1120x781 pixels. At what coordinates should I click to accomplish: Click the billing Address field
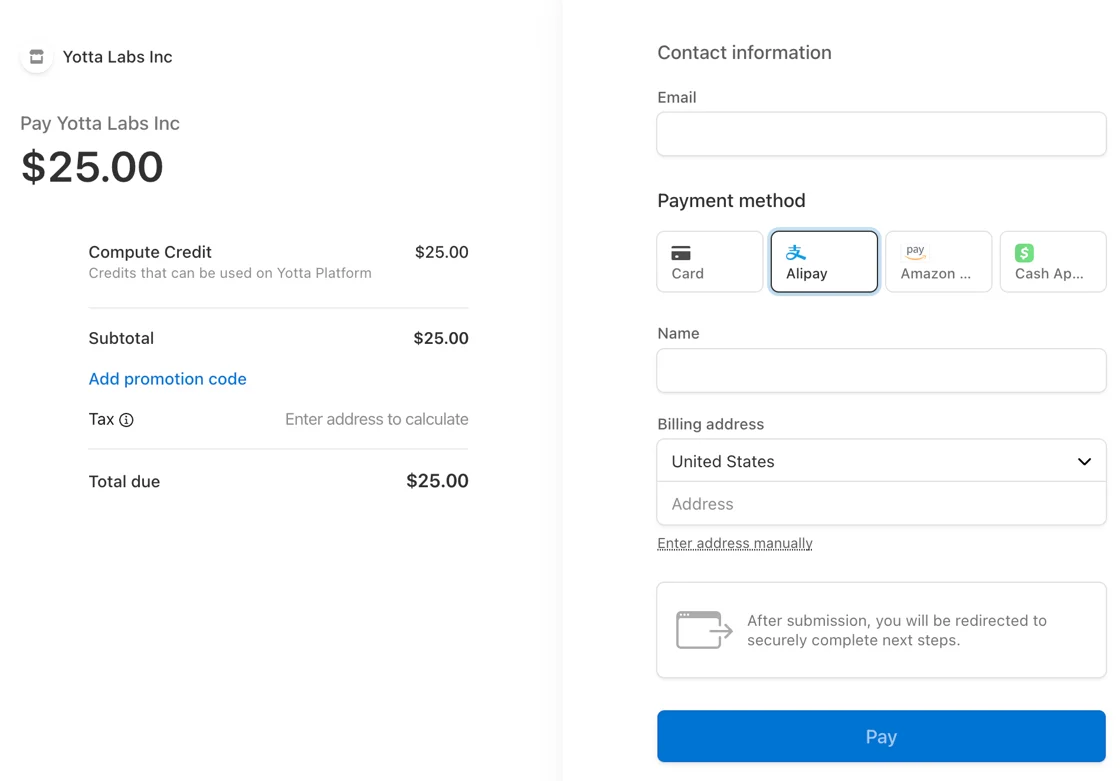(880, 504)
